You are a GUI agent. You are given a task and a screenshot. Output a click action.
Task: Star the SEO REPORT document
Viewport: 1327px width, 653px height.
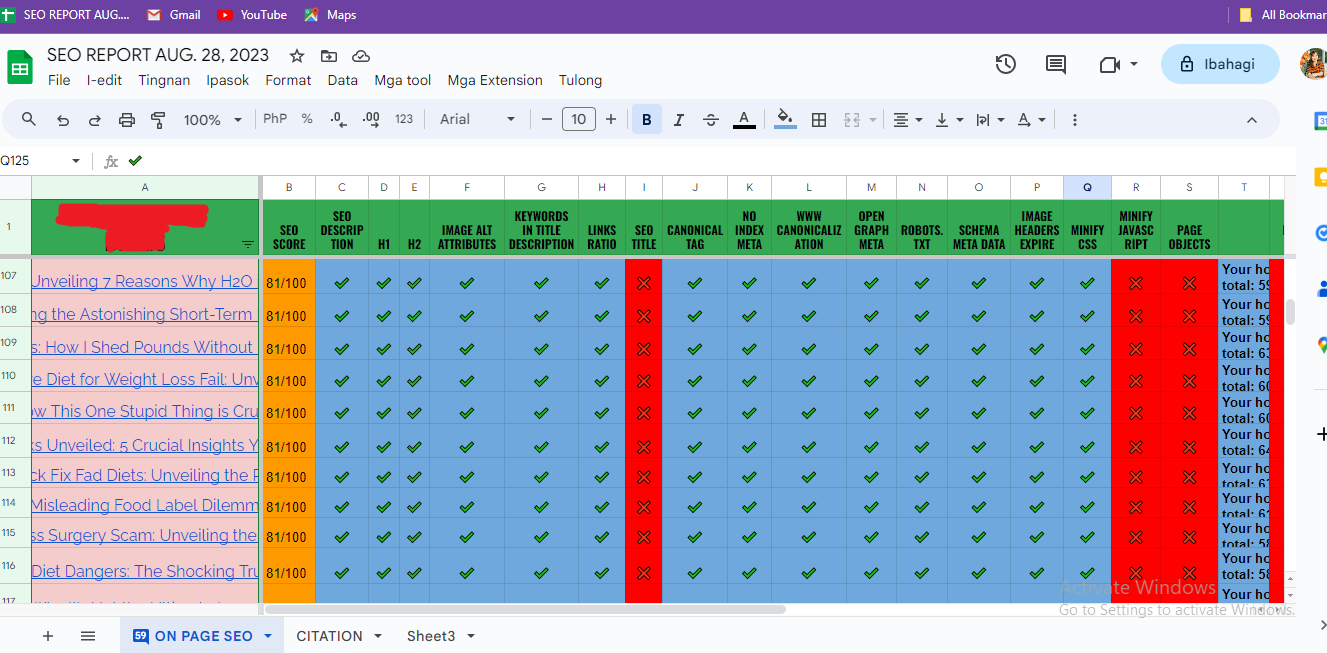point(297,56)
